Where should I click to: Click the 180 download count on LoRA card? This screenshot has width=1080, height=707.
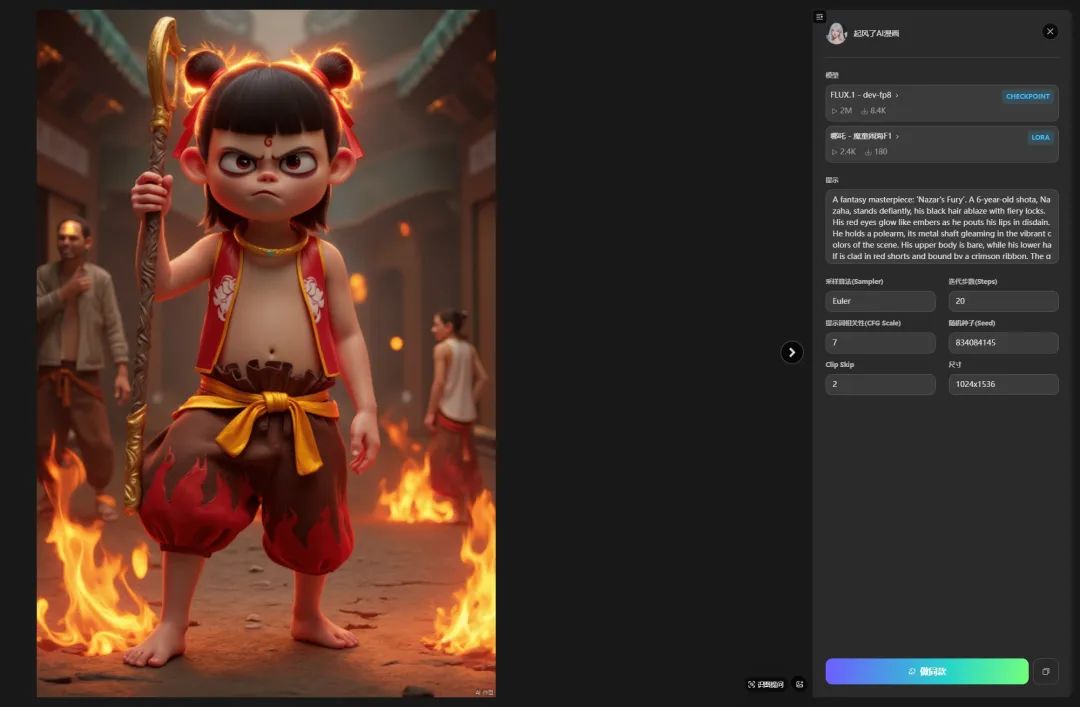(876, 152)
